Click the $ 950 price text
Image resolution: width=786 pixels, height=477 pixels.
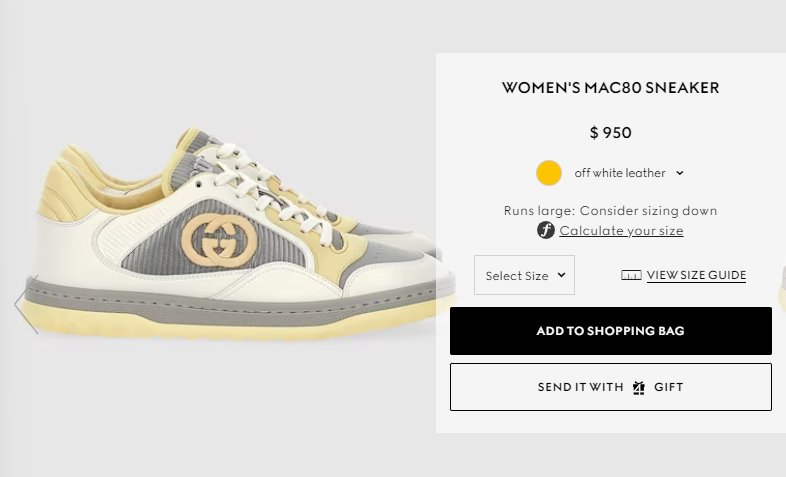pyautogui.click(x=611, y=133)
